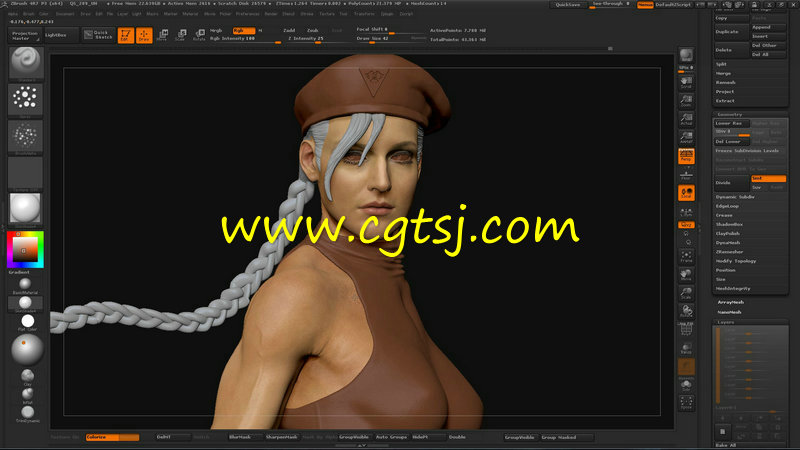The height and width of the screenshot is (450, 800).
Task: Click the Scale view icon on right shelf
Action: click(x=686, y=293)
